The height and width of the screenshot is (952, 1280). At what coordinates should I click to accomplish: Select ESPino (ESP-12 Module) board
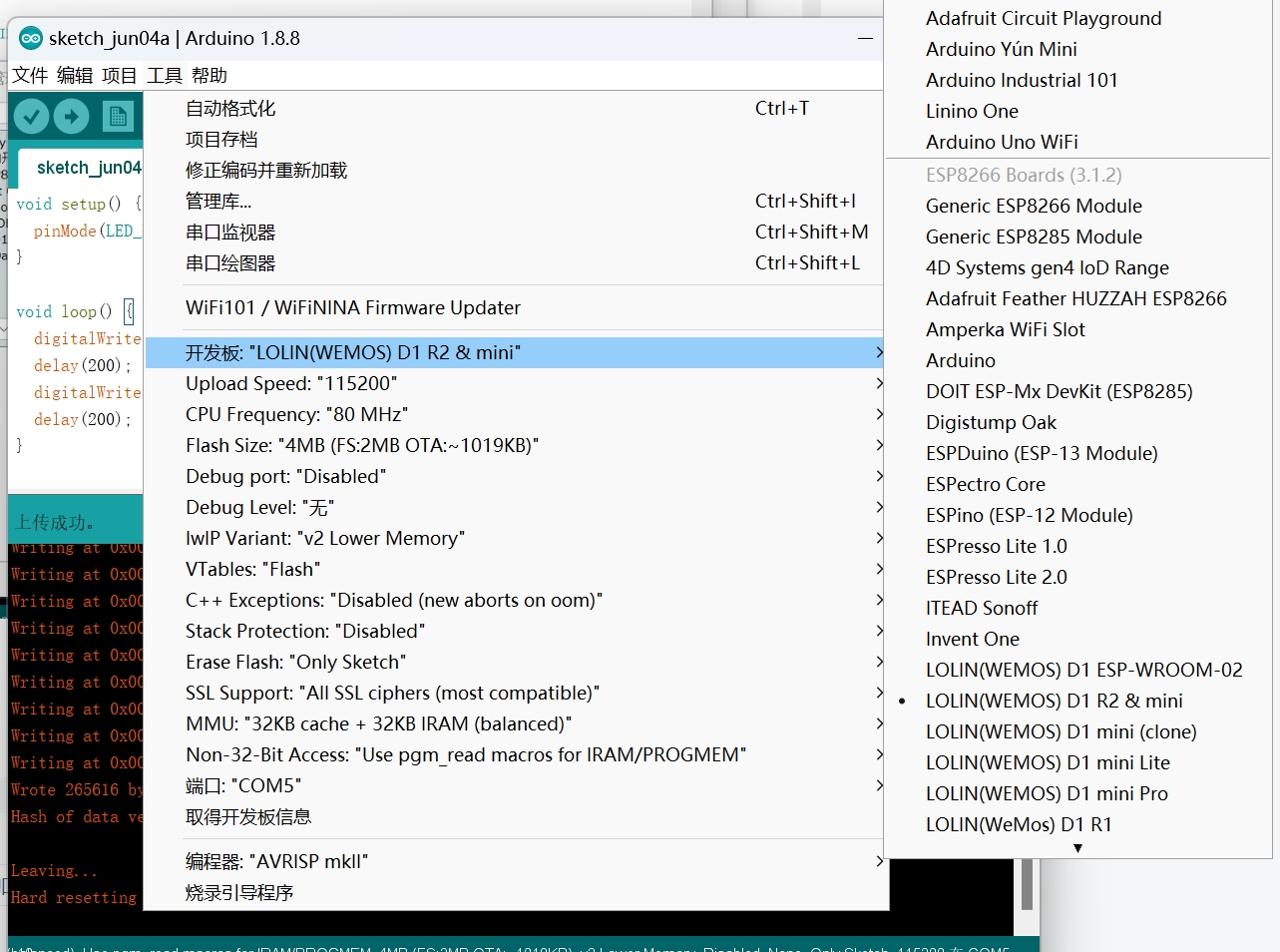[x=1077, y=516]
